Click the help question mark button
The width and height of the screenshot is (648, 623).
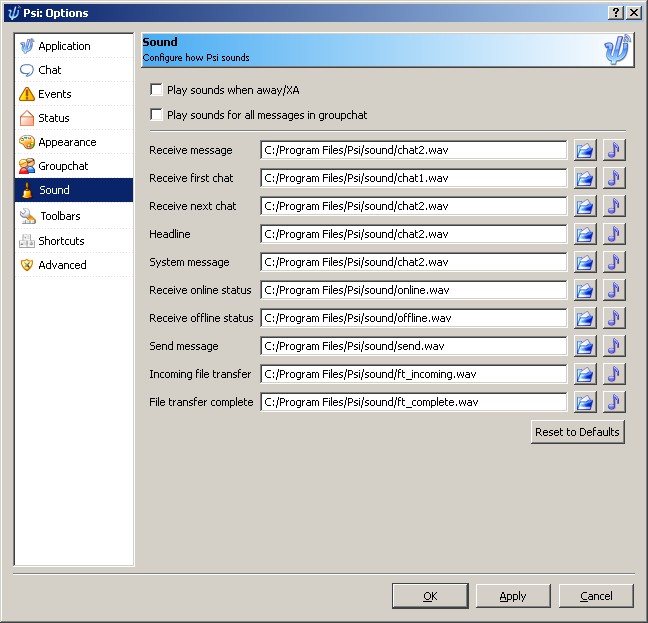[x=616, y=13]
